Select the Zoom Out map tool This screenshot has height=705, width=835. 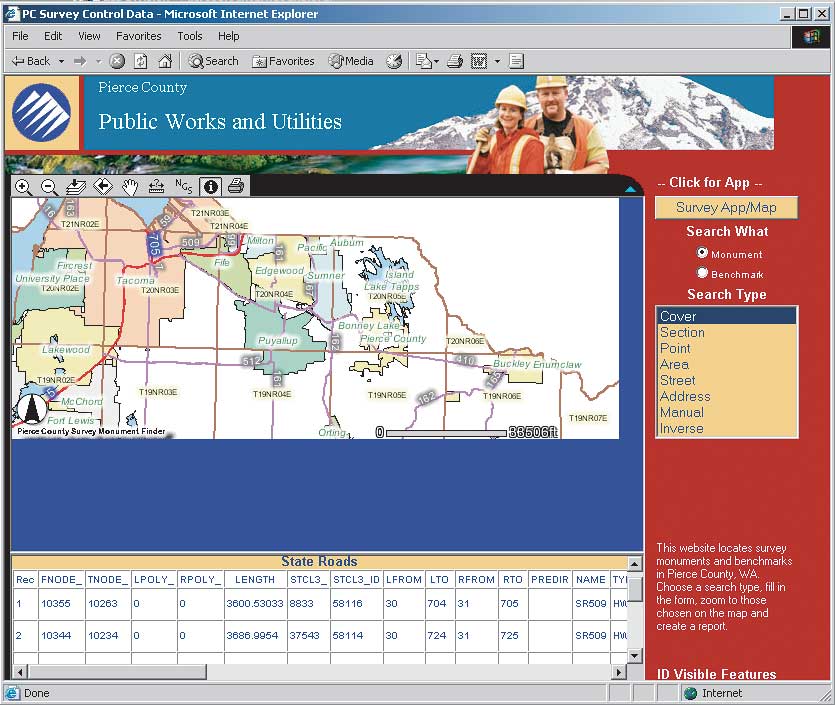[49, 186]
